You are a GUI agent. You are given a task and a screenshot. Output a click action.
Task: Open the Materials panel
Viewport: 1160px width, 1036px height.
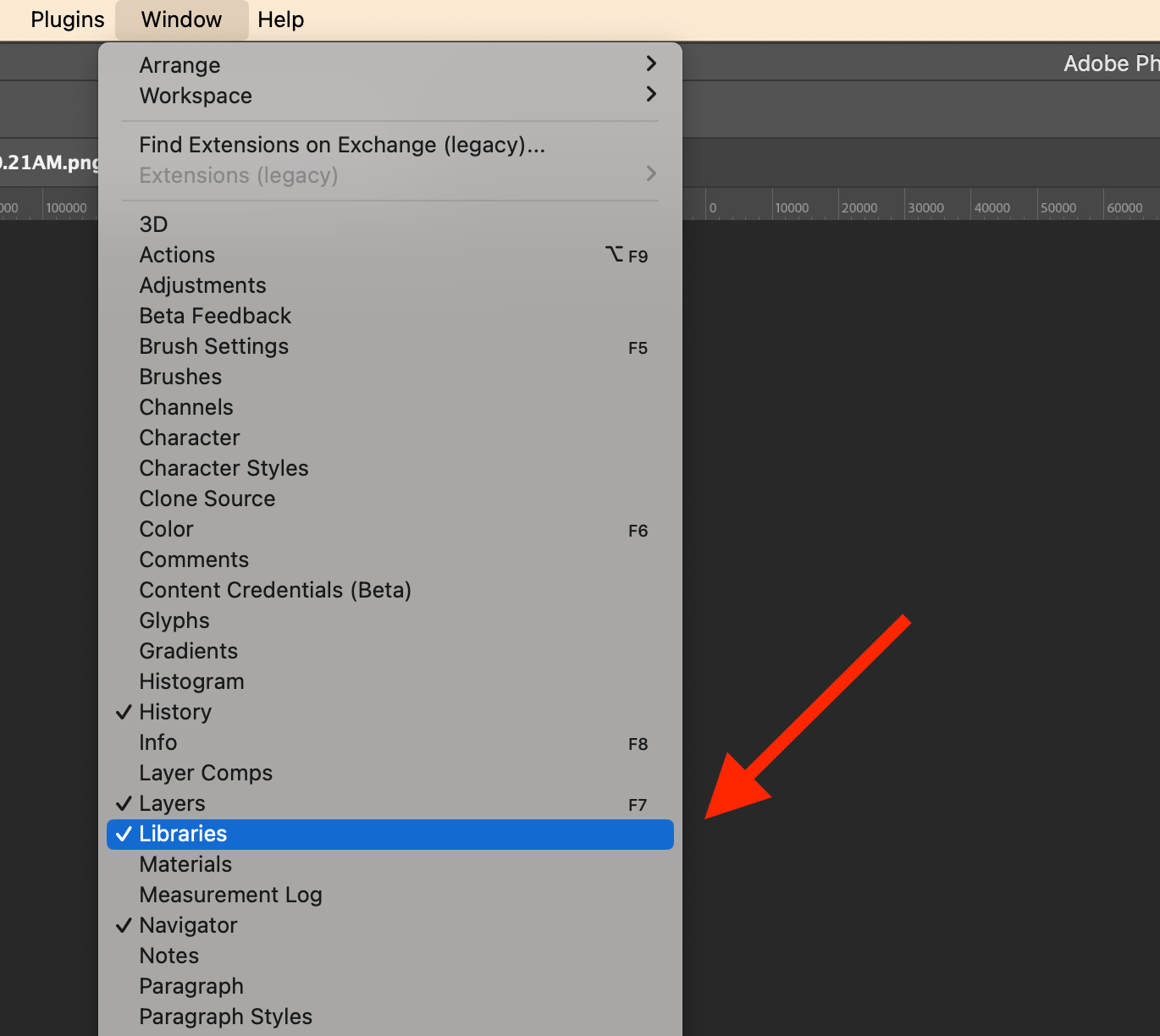click(x=390, y=864)
